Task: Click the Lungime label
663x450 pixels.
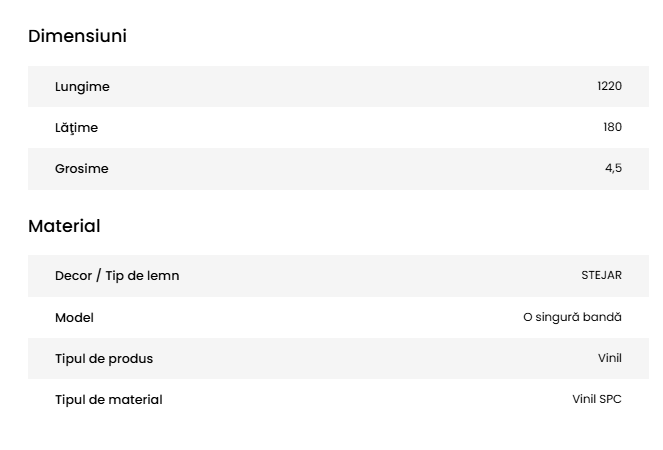Action: coord(82,87)
